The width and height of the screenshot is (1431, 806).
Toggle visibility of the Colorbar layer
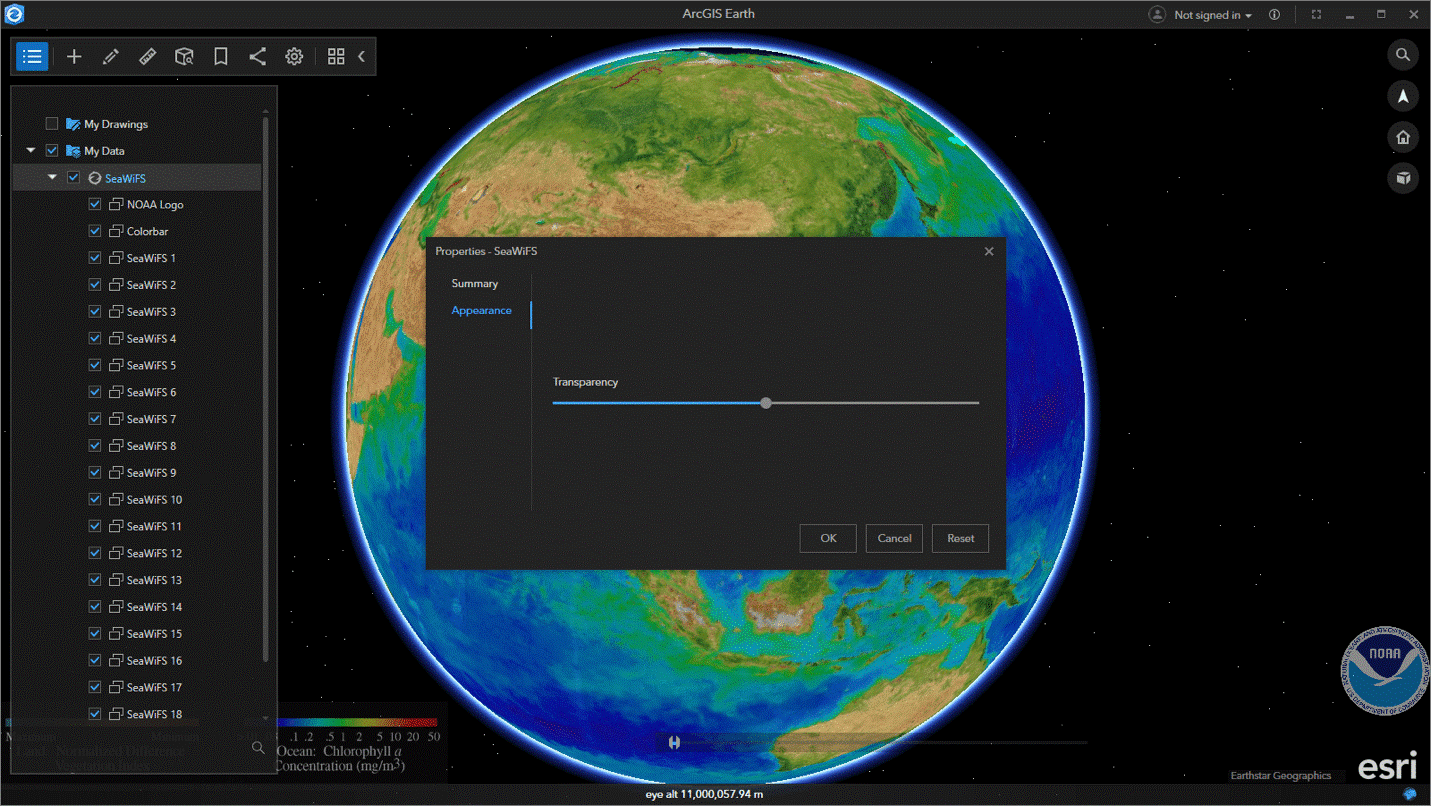tap(94, 230)
